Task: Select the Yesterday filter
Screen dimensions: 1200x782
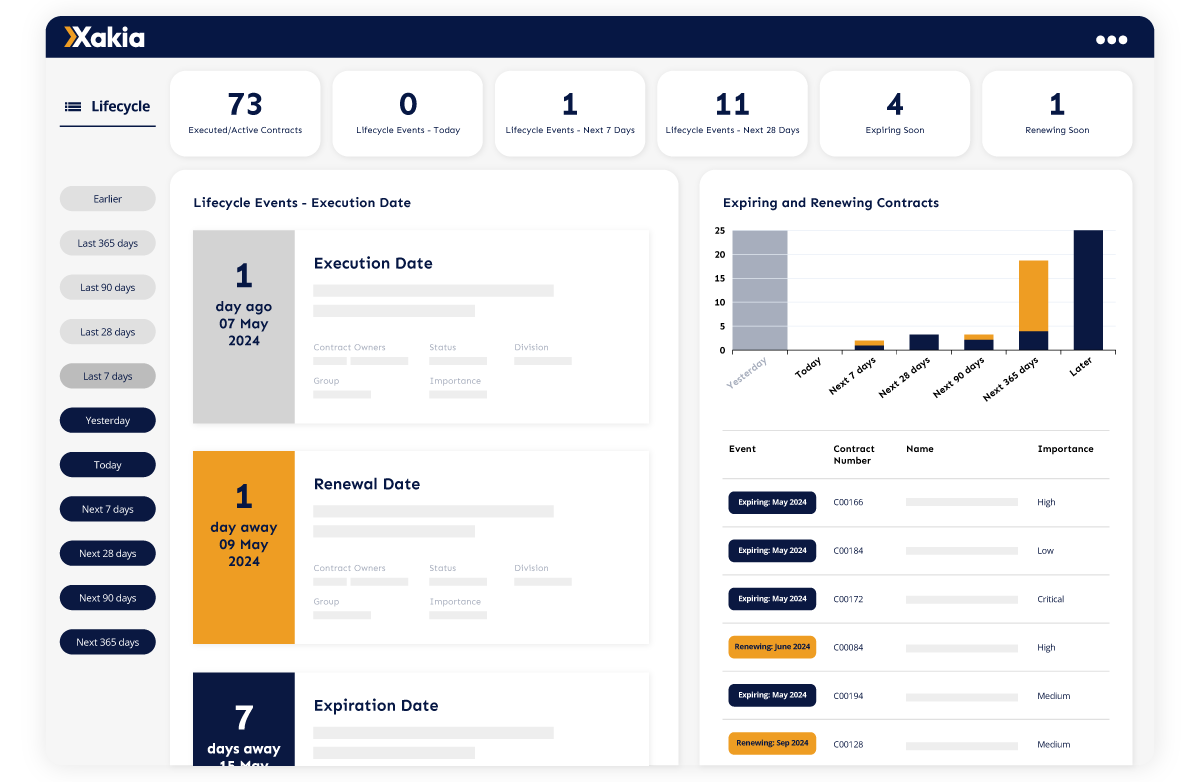Action: [108, 420]
